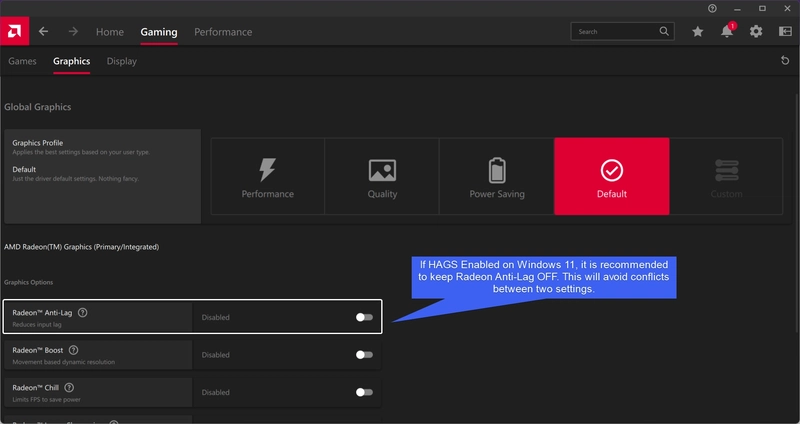
Task: Open notifications bell icon
Action: point(727,32)
